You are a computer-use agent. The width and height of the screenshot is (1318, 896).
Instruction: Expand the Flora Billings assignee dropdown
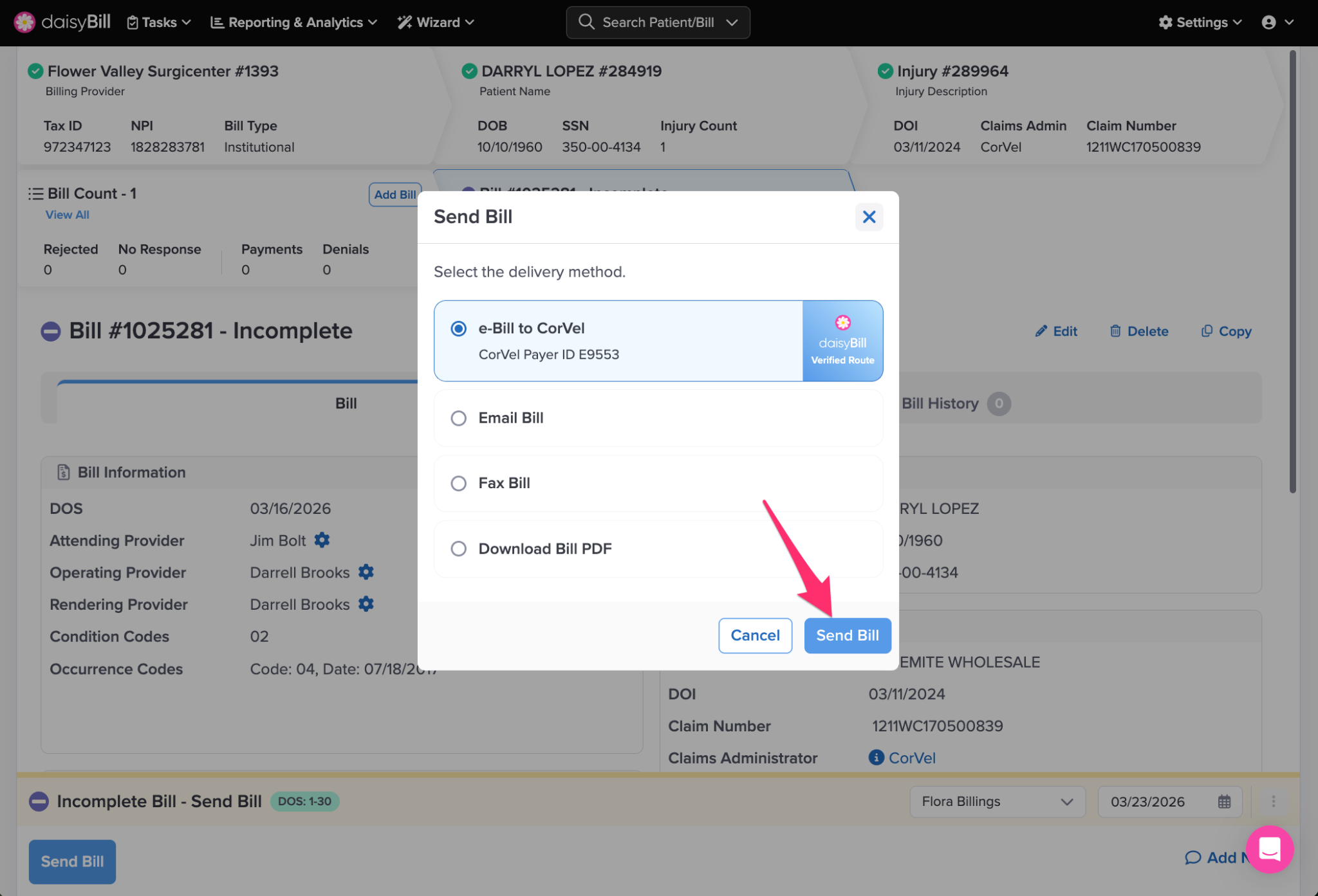coord(997,801)
